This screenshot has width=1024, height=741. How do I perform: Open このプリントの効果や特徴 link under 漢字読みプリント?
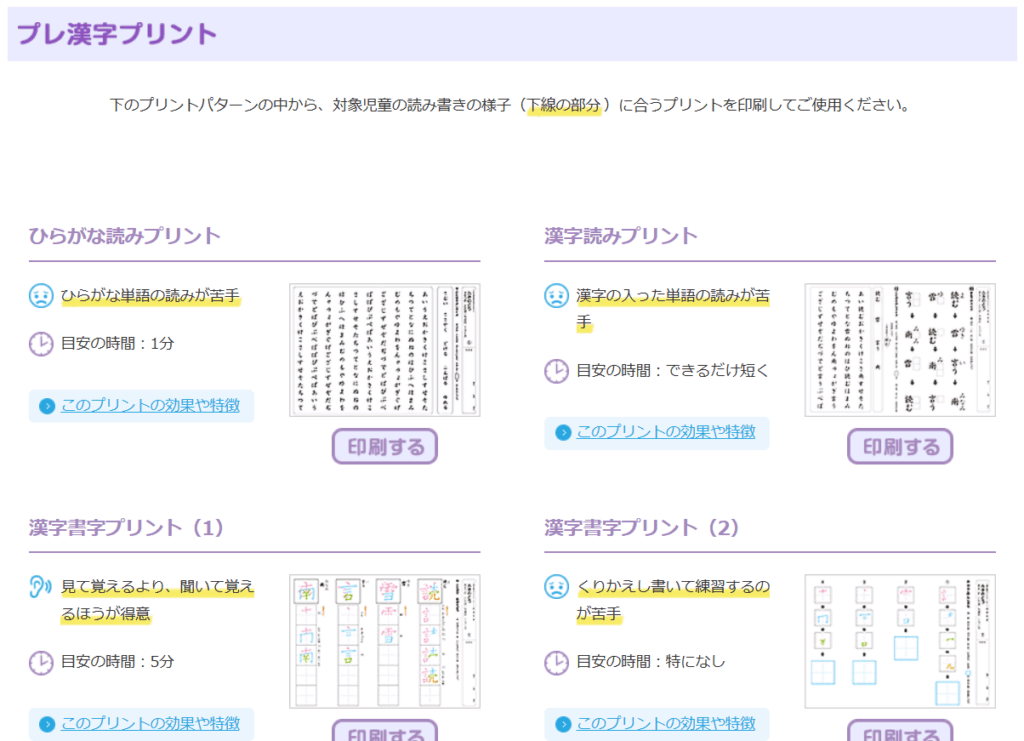pyautogui.click(x=665, y=433)
